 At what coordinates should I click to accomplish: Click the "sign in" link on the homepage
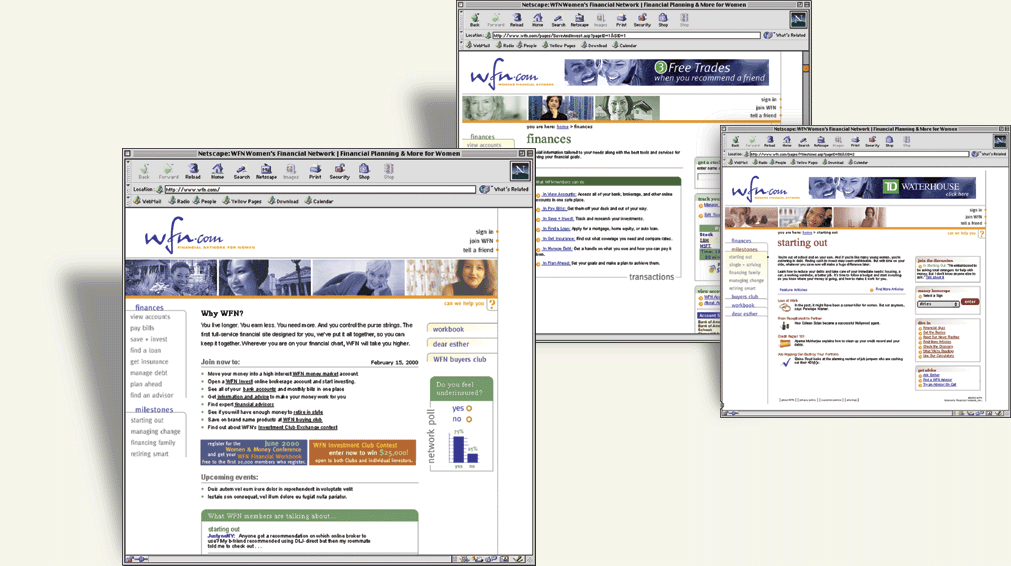[x=484, y=232]
